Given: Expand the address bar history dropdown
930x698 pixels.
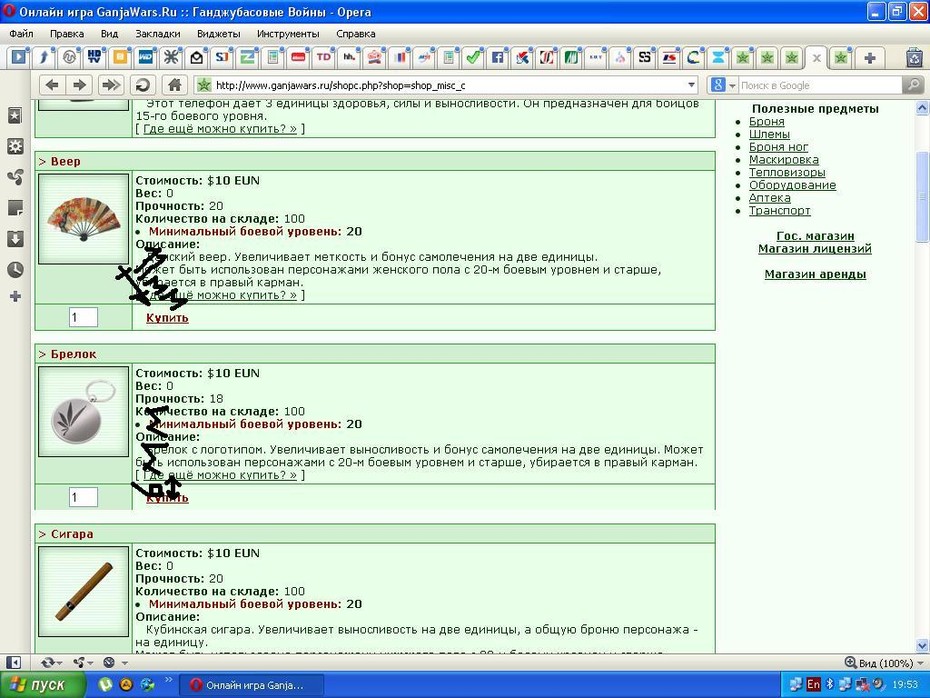Looking at the screenshot, I should (691, 85).
